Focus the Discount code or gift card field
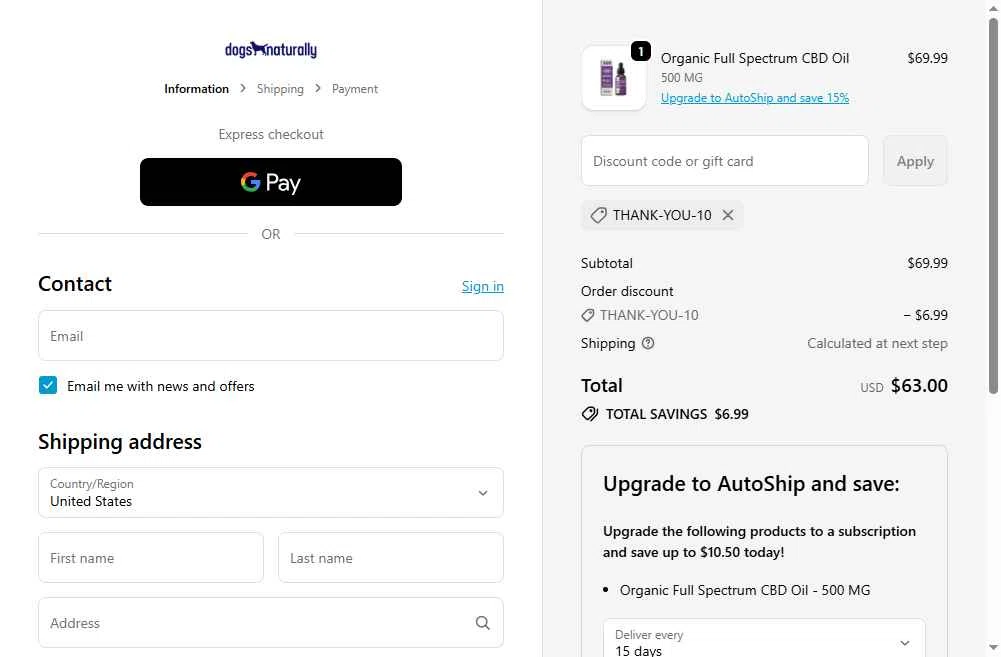Viewport: 1001px width, 657px height. click(x=725, y=161)
